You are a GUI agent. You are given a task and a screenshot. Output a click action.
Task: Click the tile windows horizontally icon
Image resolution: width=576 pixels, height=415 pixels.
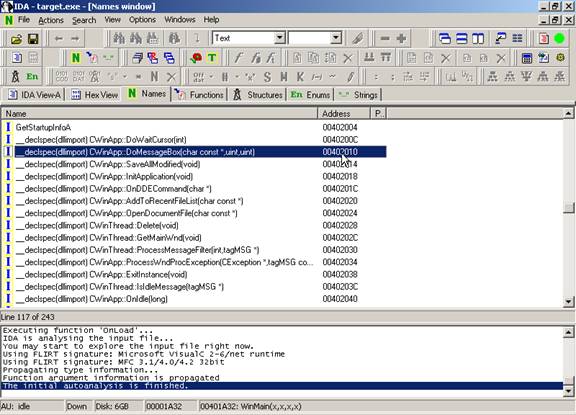tap(461, 39)
